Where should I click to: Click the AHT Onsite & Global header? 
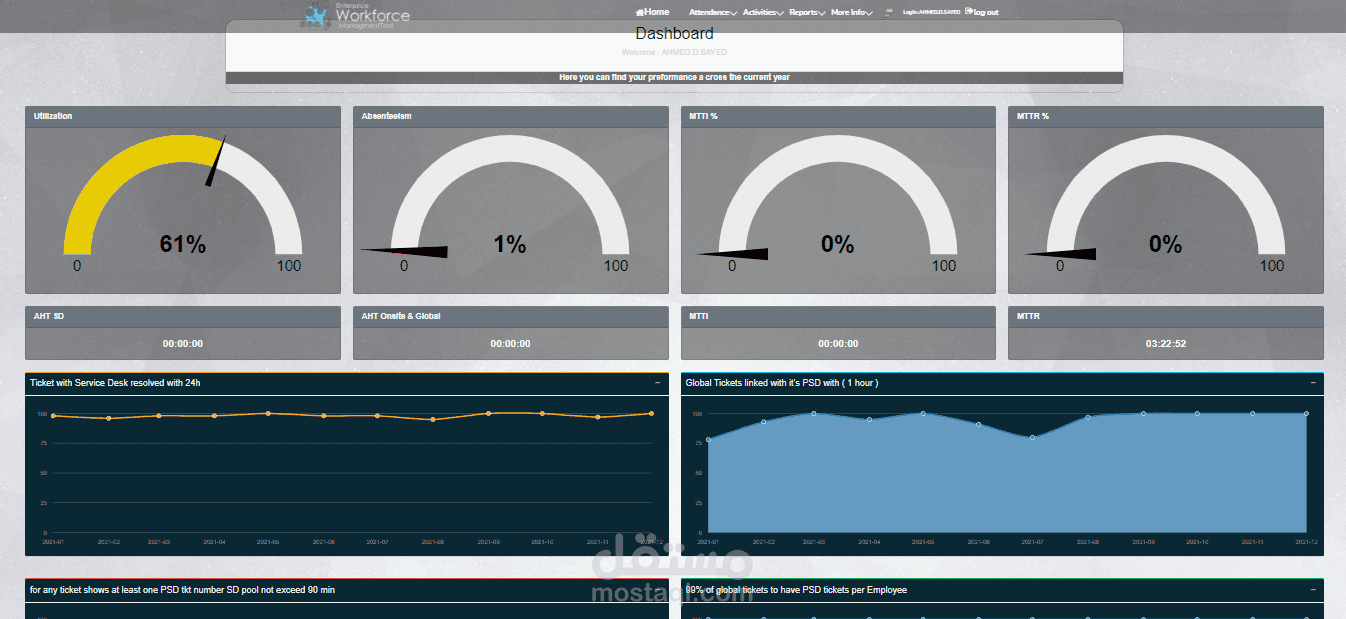pos(511,316)
